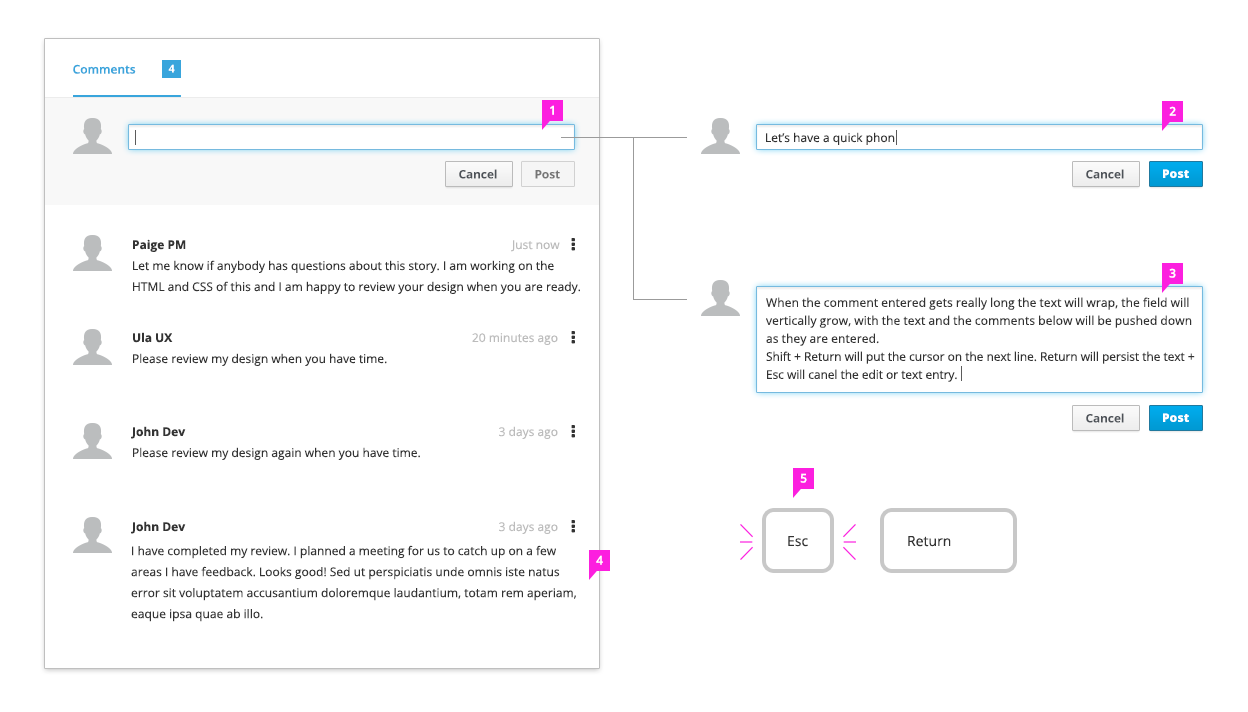Screen dimensions: 1248x712
Task: Click the comment count badge showing 4
Action: pyautogui.click(x=171, y=69)
